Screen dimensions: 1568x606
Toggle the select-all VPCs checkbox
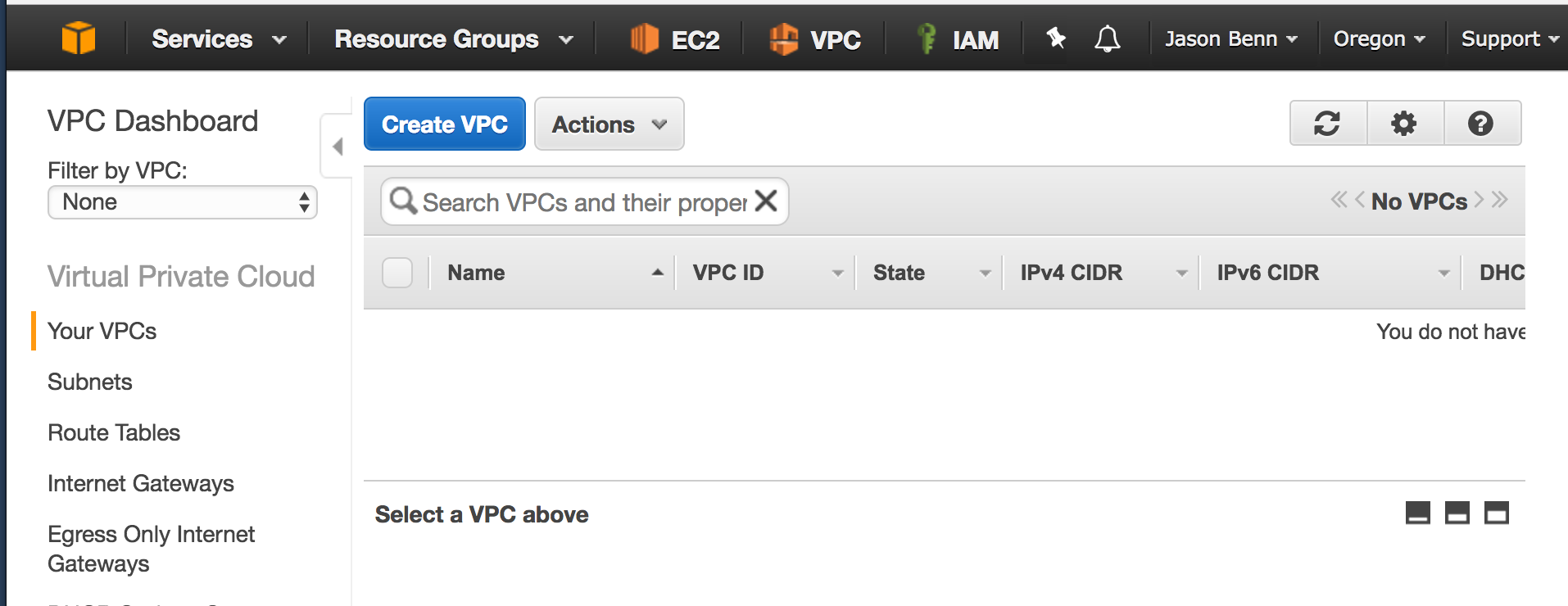pyautogui.click(x=397, y=273)
